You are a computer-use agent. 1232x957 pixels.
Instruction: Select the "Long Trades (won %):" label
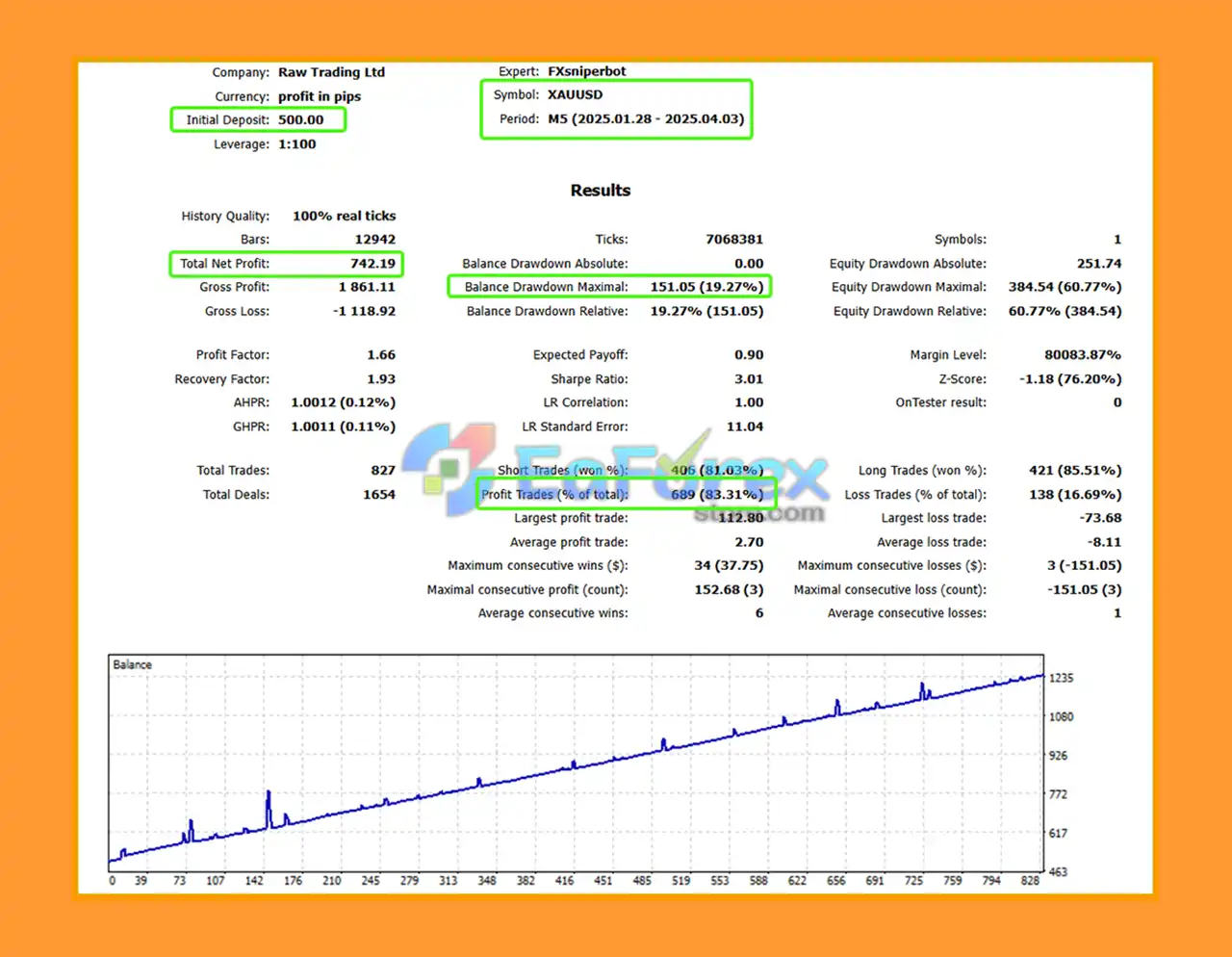click(x=922, y=471)
